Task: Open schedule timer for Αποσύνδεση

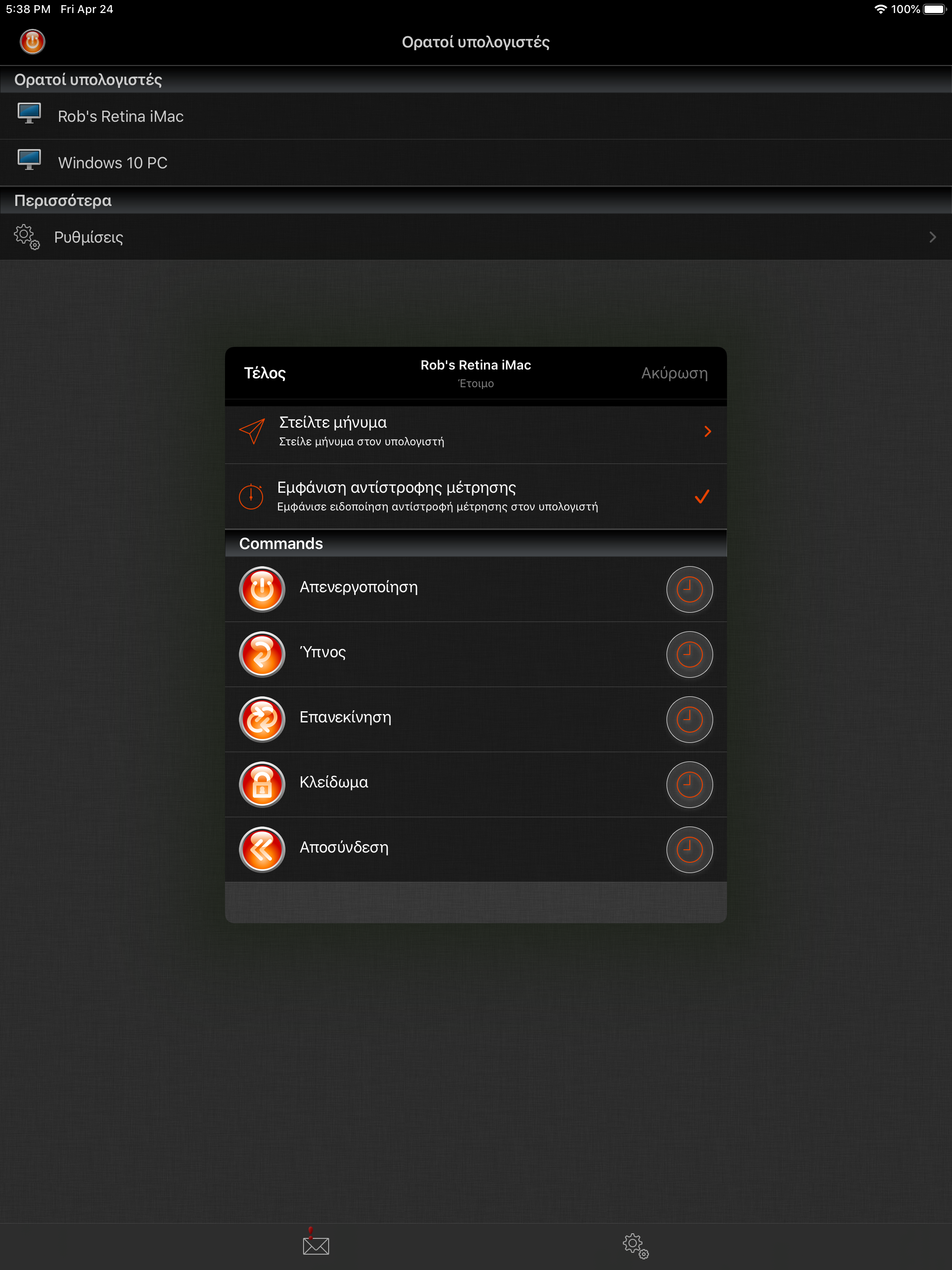Action: (689, 849)
